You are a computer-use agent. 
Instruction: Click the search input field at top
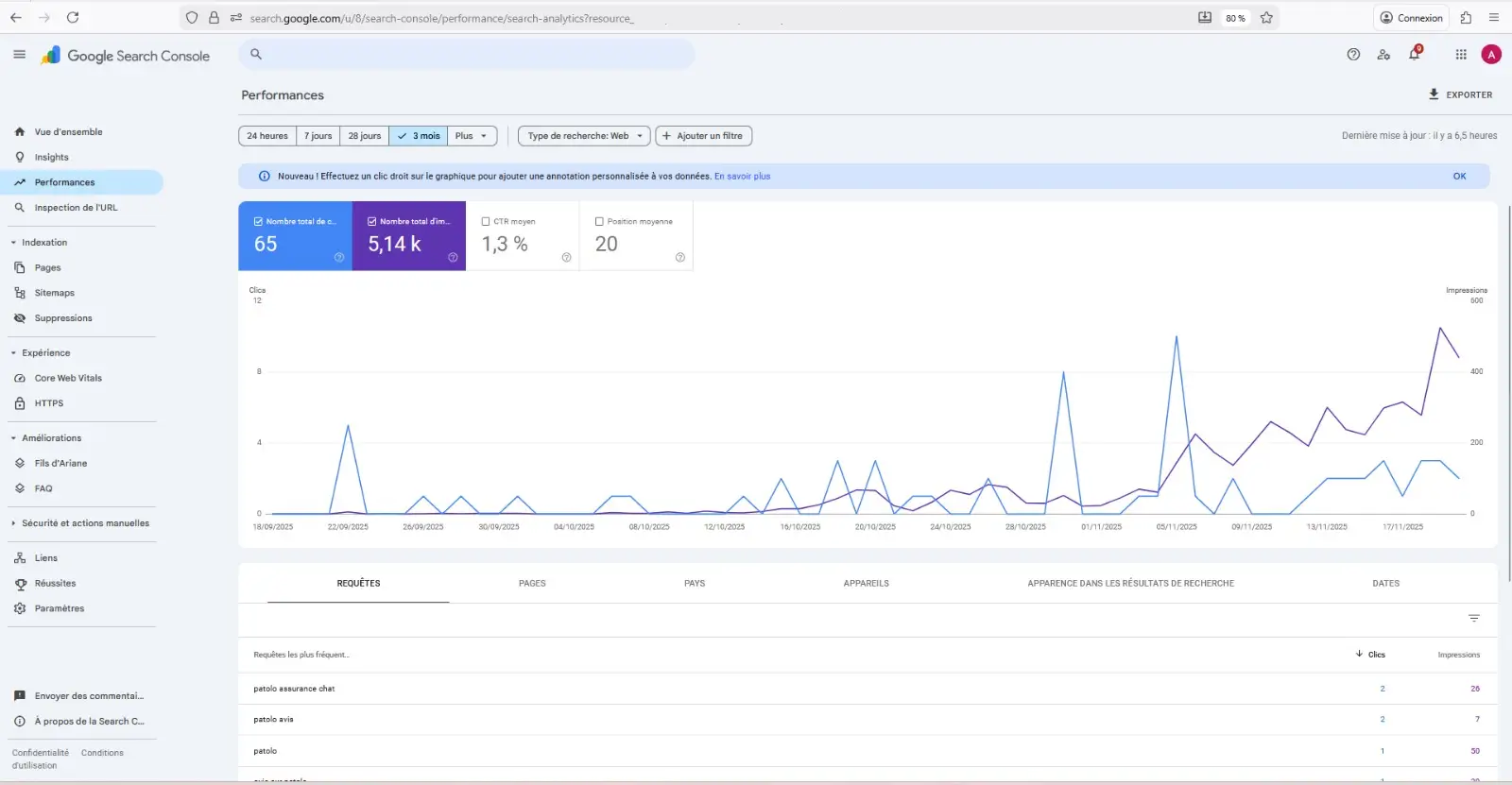(472, 55)
